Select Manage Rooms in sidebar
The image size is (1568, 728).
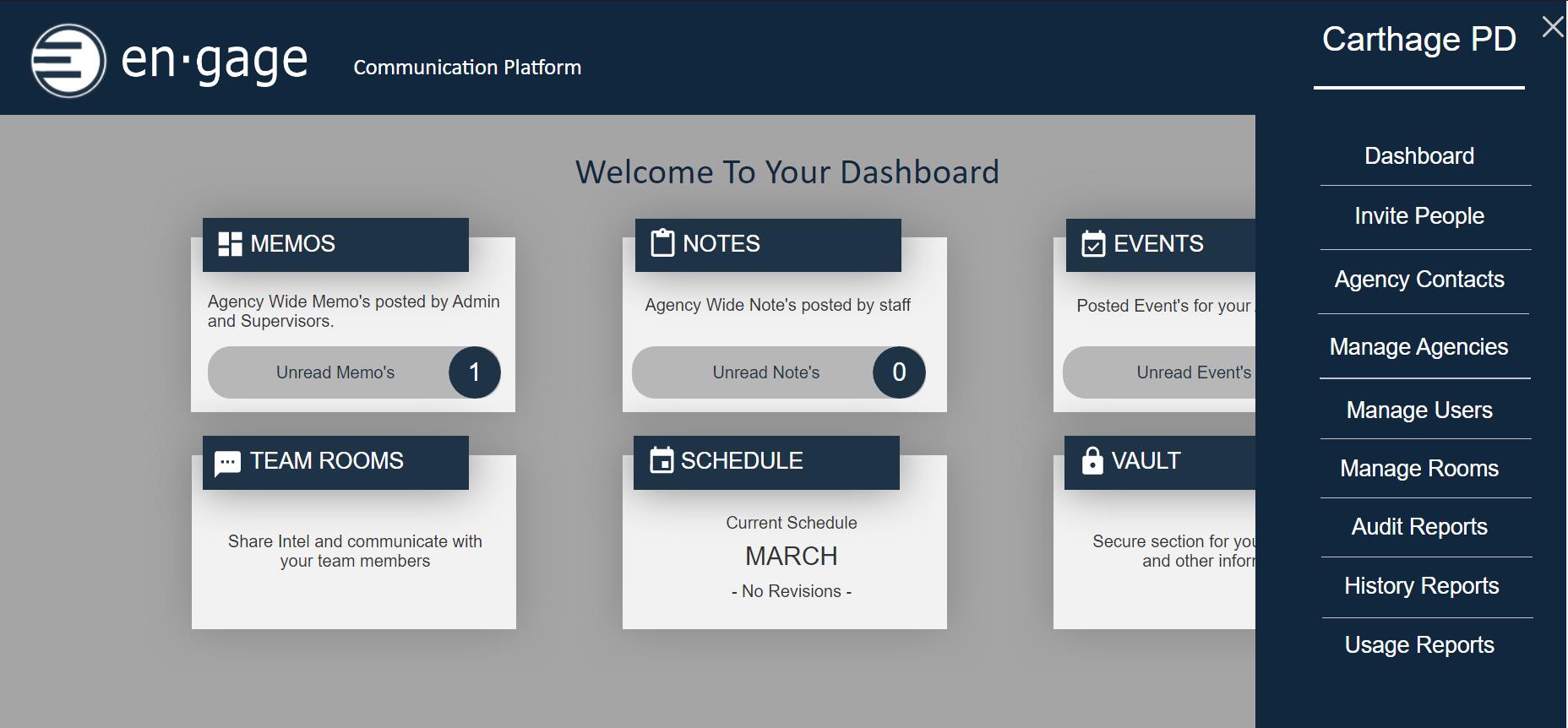click(x=1418, y=469)
